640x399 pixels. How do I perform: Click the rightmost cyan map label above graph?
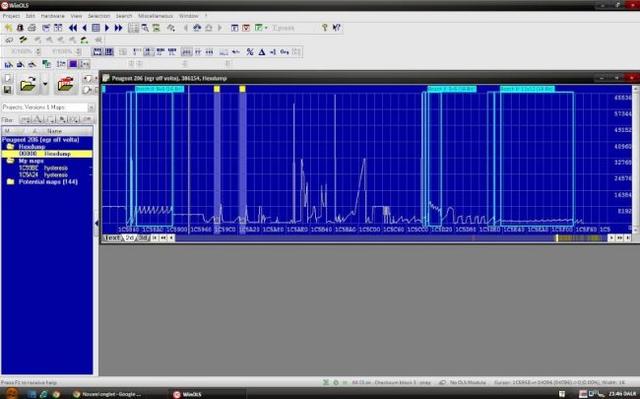527,89
